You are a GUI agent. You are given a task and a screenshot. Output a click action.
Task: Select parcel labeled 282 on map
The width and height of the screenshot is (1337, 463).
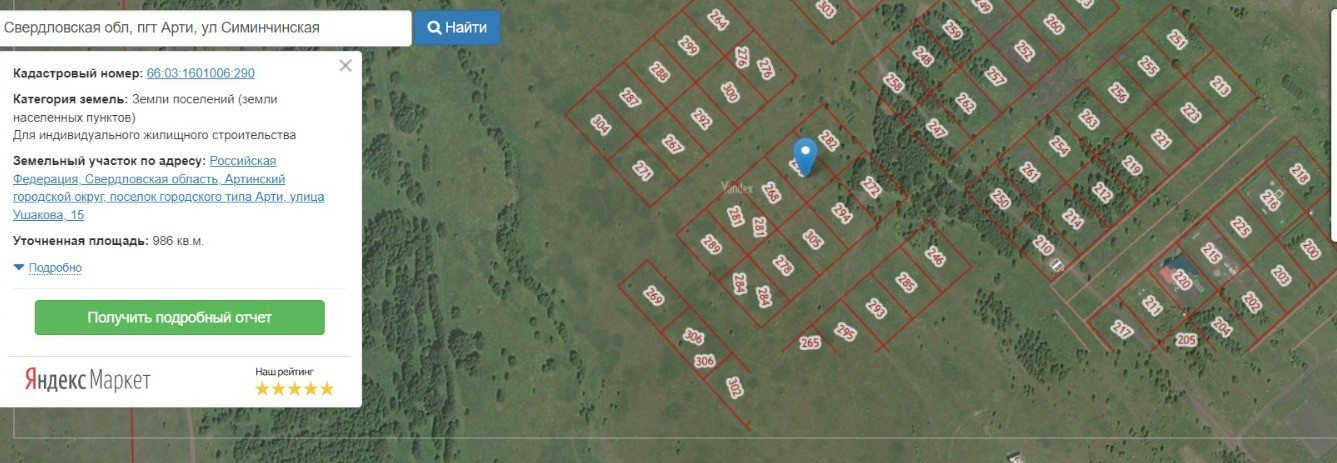click(x=828, y=141)
